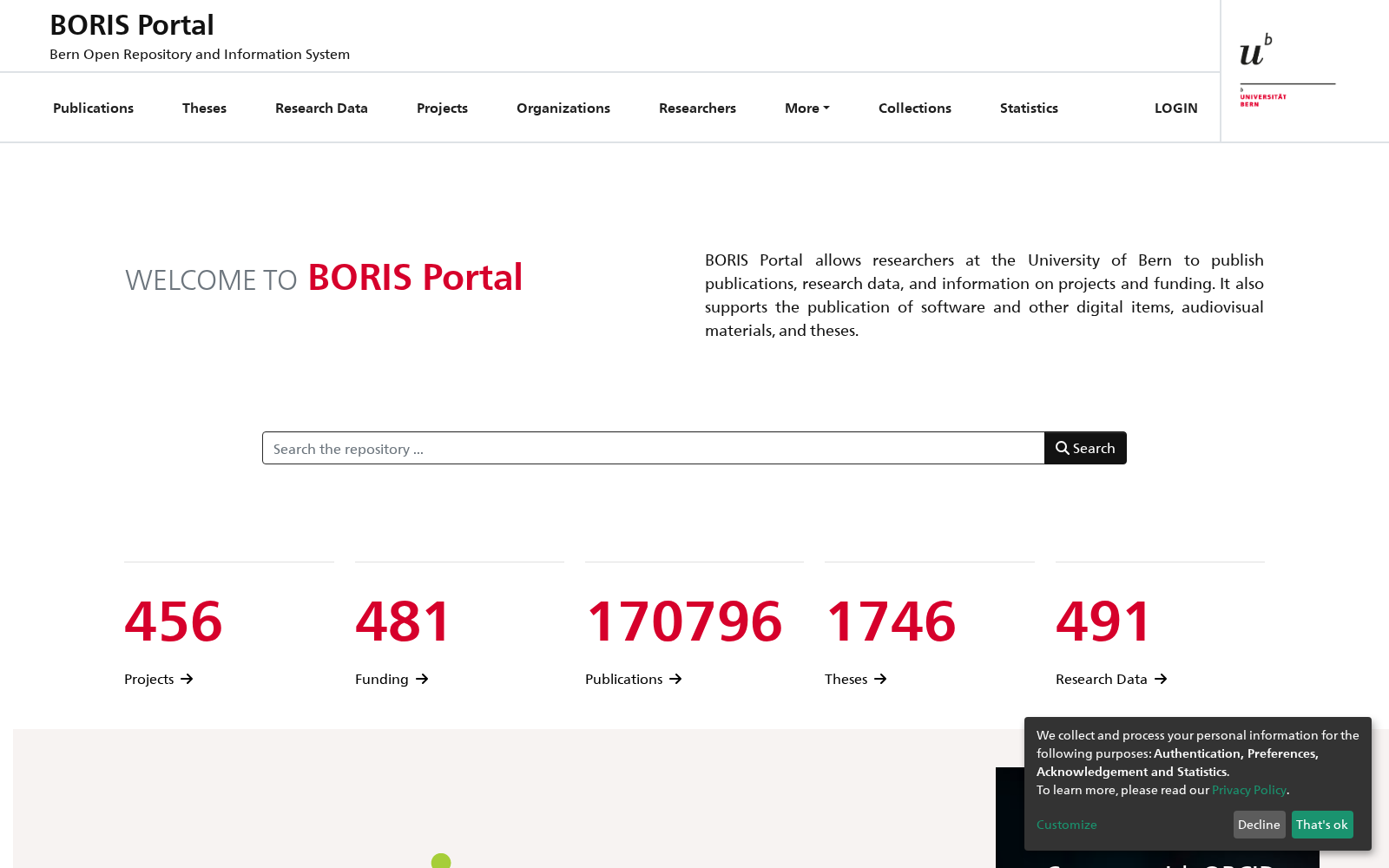Viewport: 1389px width, 868px height.
Task: Open the 1746 Theses link
Action: [x=856, y=679]
